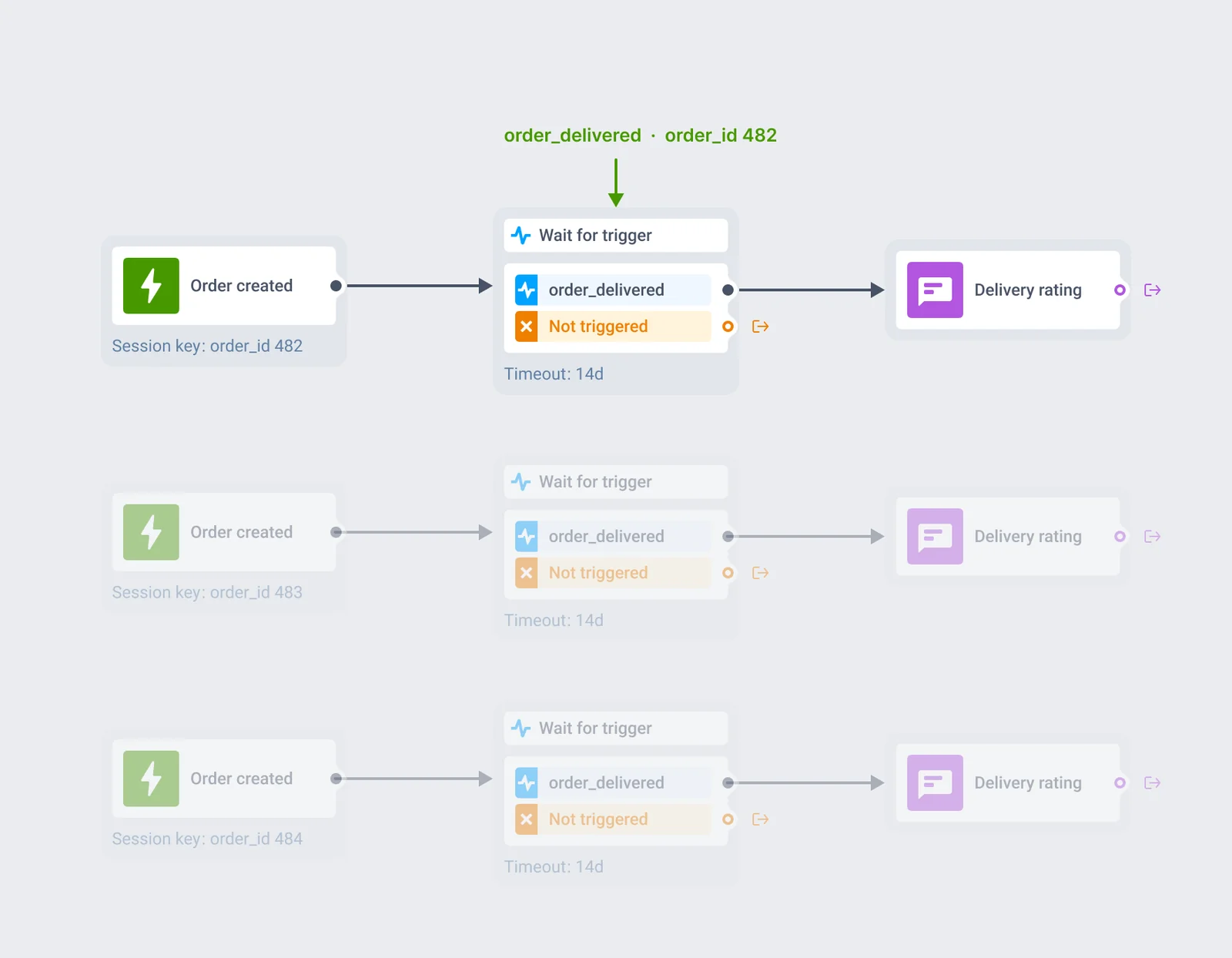Viewport: 1232px width, 958px height.
Task: Click purple exit icon after top Delivery rating
Action: pos(1152,290)
